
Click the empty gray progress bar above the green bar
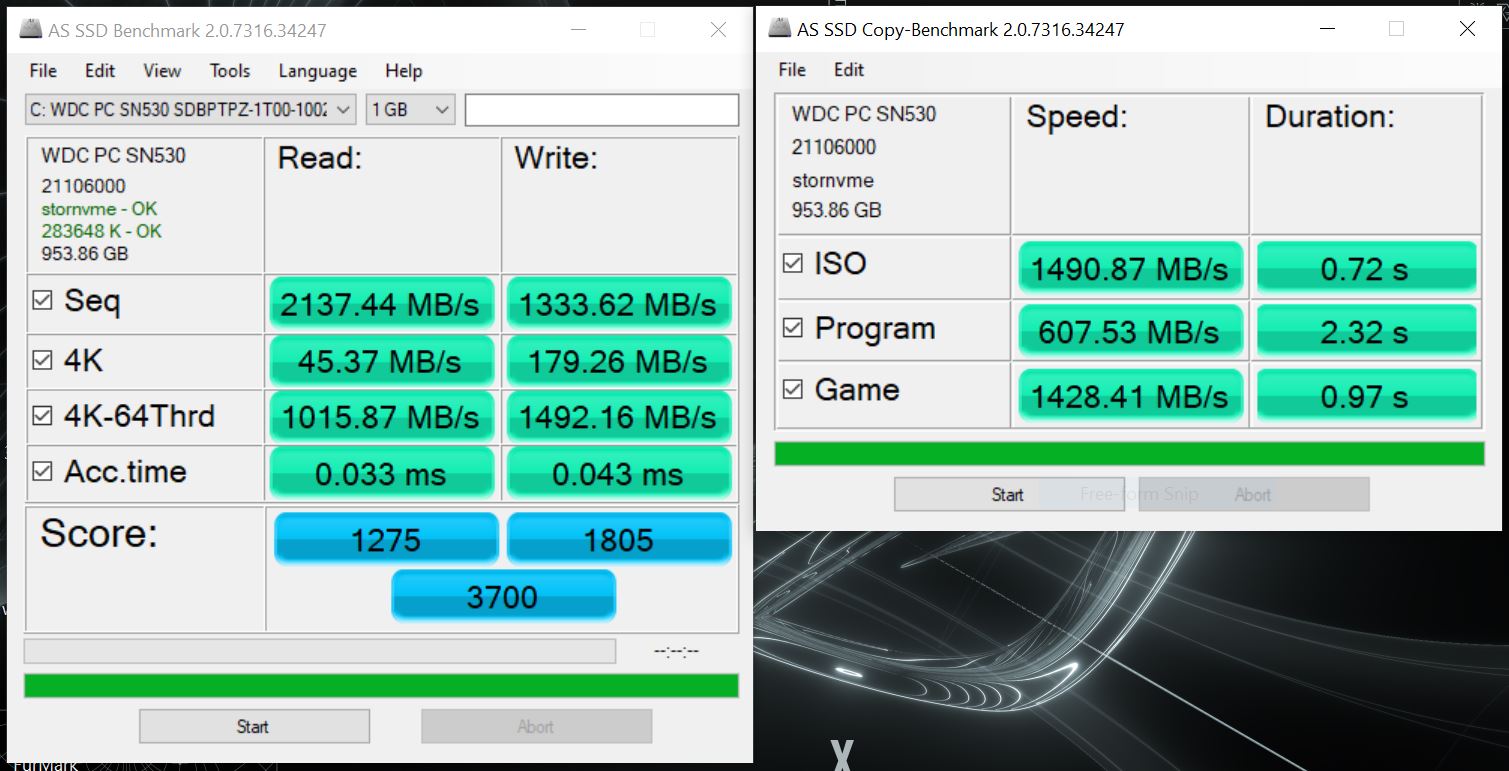coord(320,651)
